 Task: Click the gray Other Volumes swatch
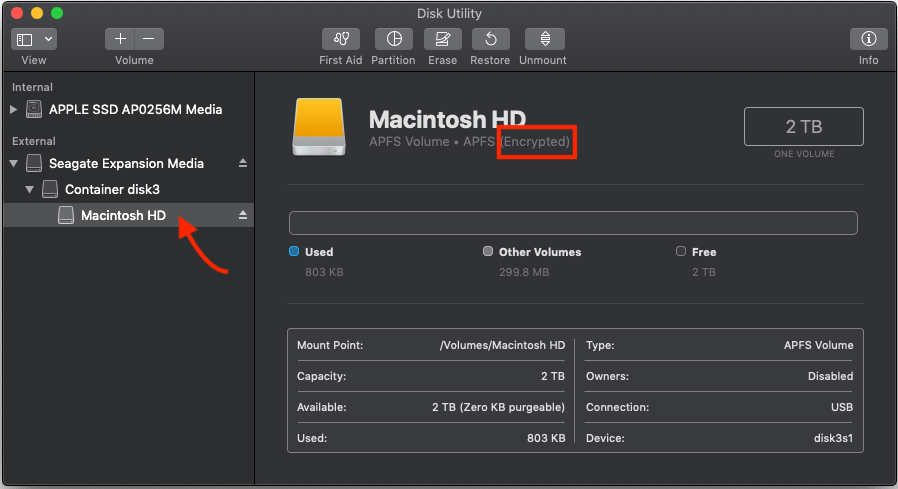point(488,251)
